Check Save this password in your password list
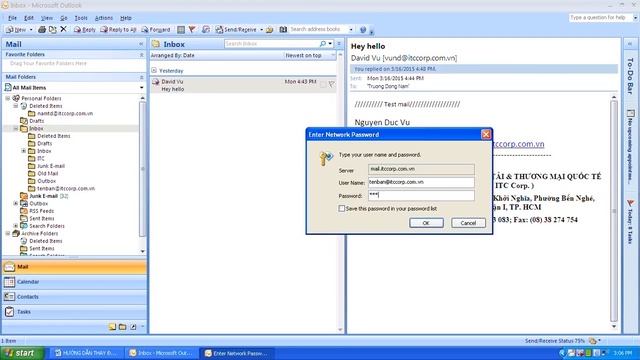The width and height of the screenshot is (640, 360). (342, 209)
